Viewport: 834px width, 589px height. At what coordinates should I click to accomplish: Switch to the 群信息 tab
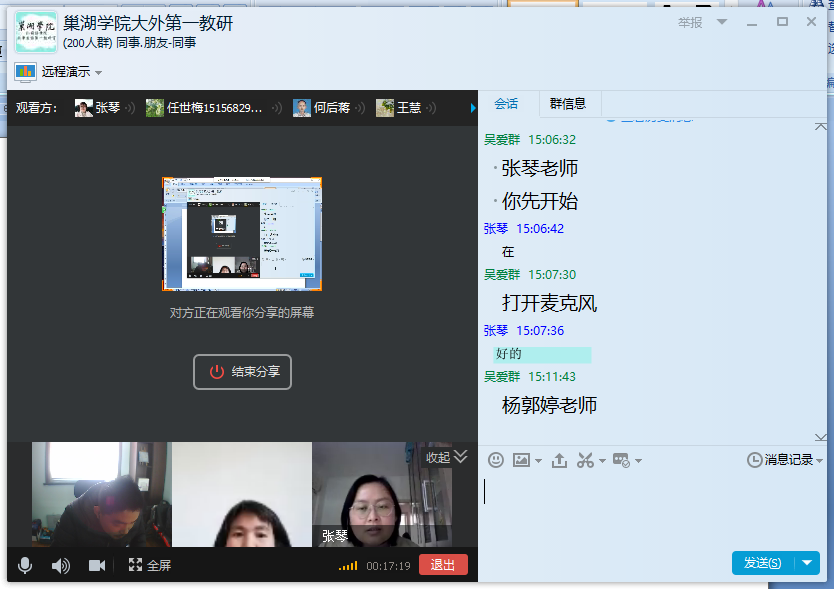click(568, 103)
